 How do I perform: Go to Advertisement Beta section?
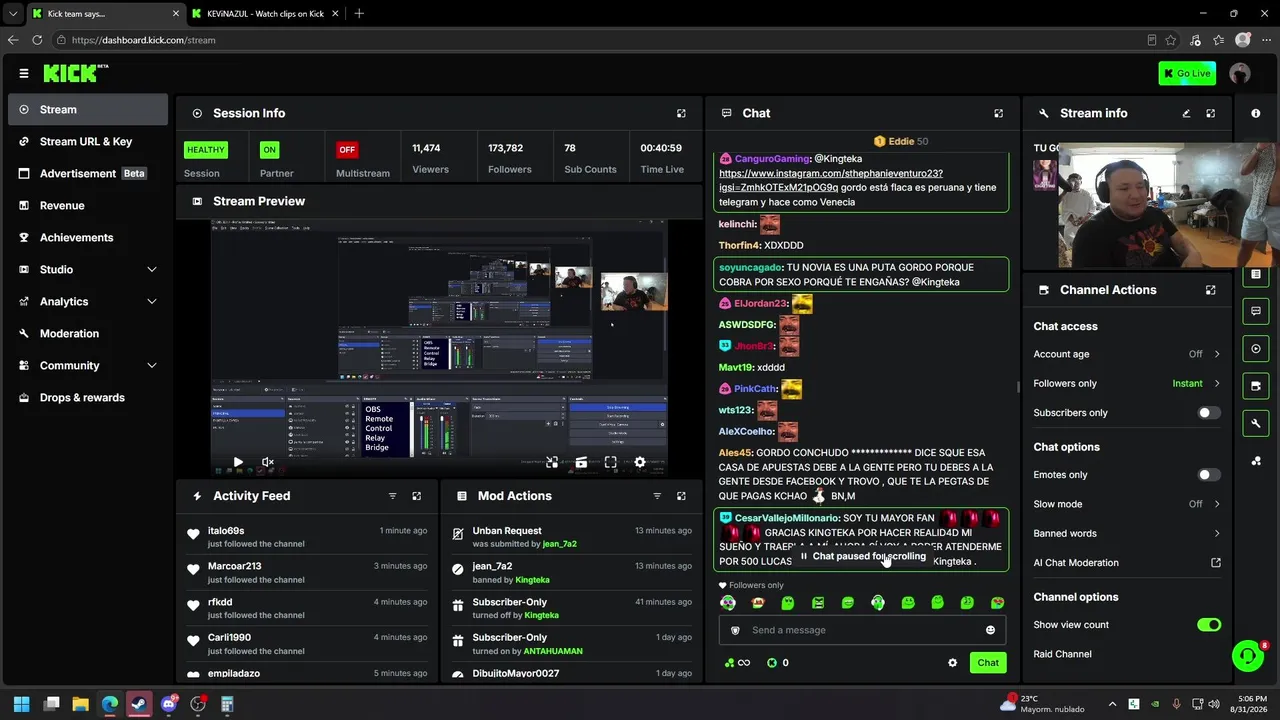88,174
